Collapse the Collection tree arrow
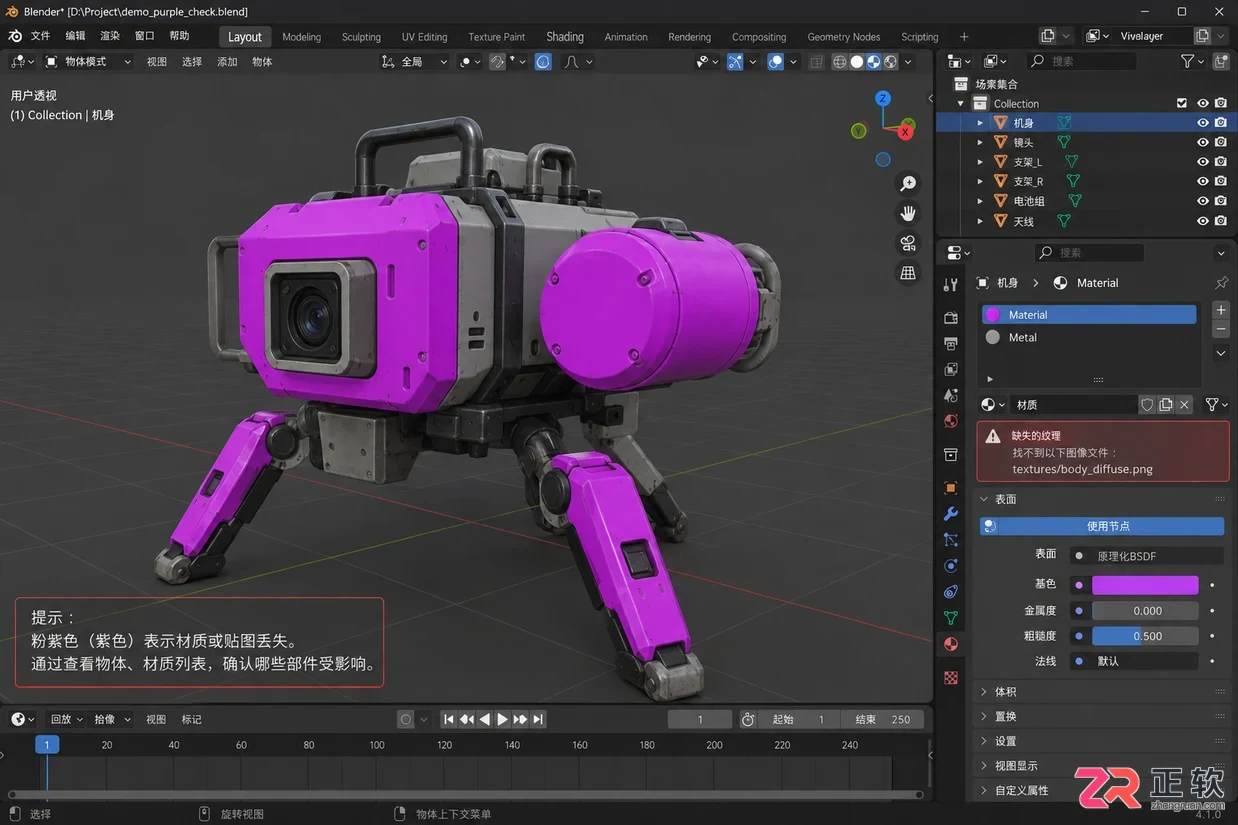This screenshot has height=825, width=1238. point(961,103)
